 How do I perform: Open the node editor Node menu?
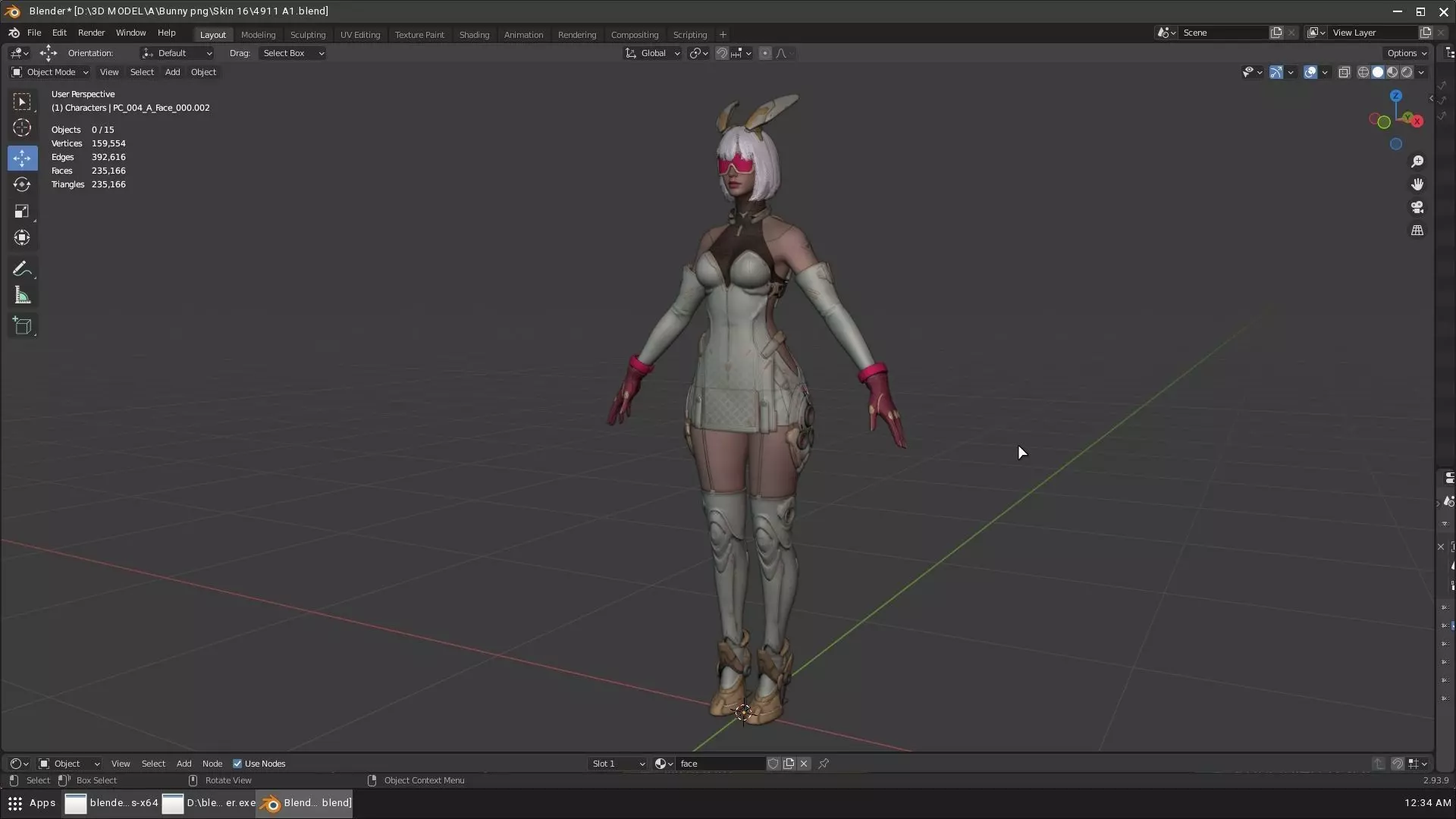212,764
